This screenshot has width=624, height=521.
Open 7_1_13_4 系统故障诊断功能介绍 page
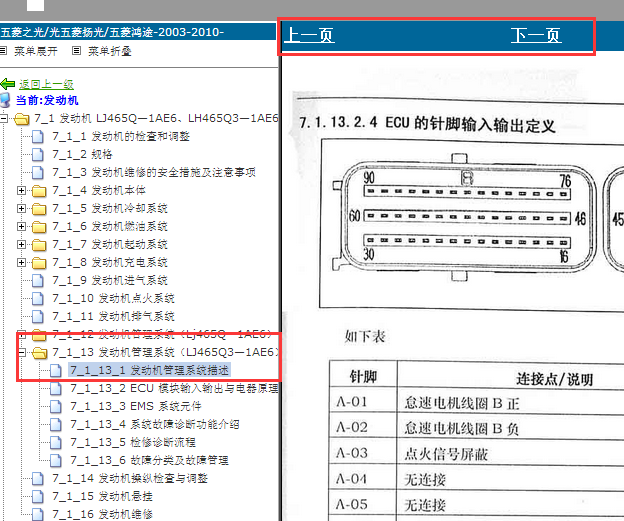click(x=155, y=424)
